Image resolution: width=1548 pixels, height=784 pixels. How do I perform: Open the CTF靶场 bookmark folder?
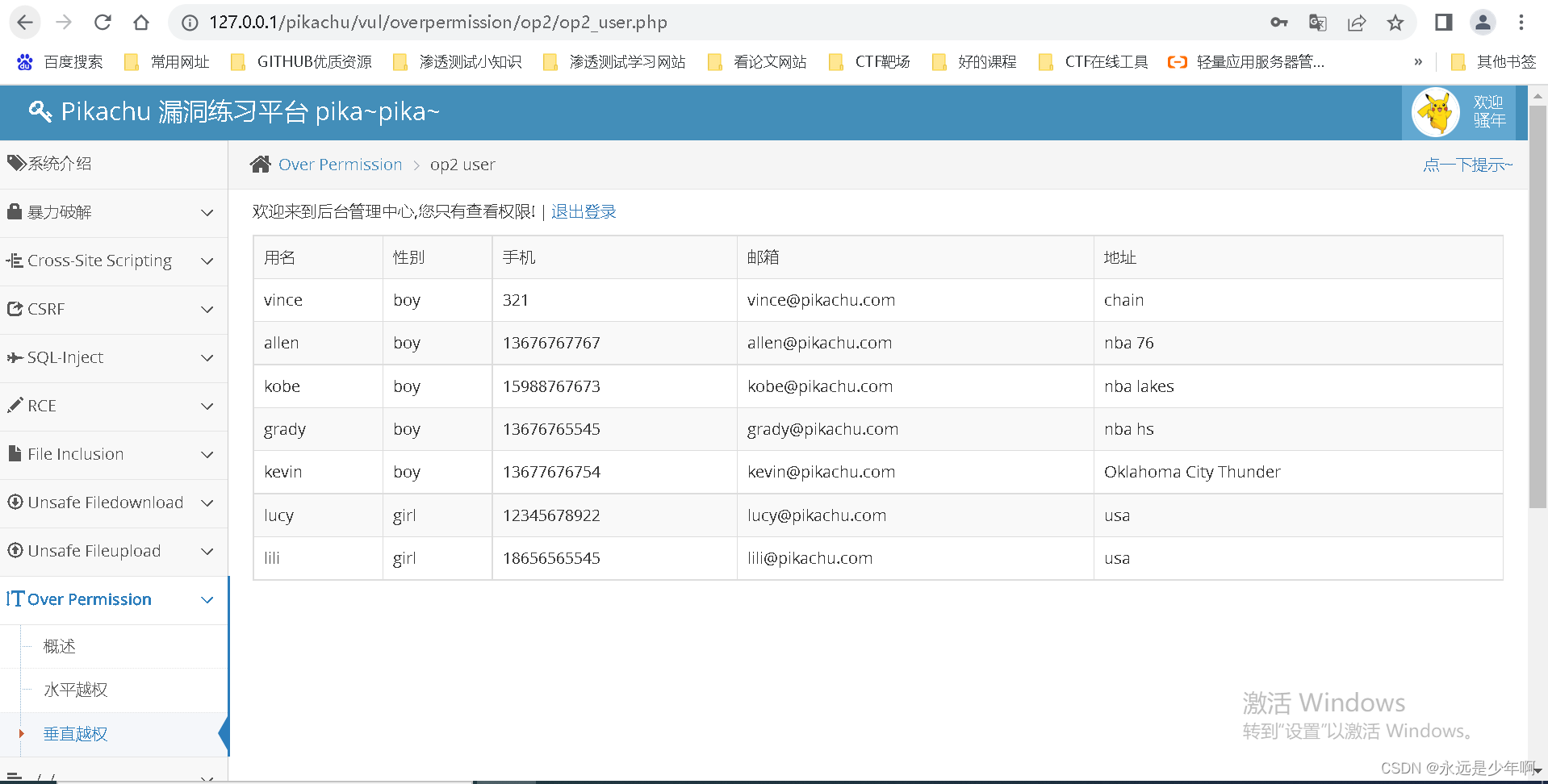tap(870, 62)
